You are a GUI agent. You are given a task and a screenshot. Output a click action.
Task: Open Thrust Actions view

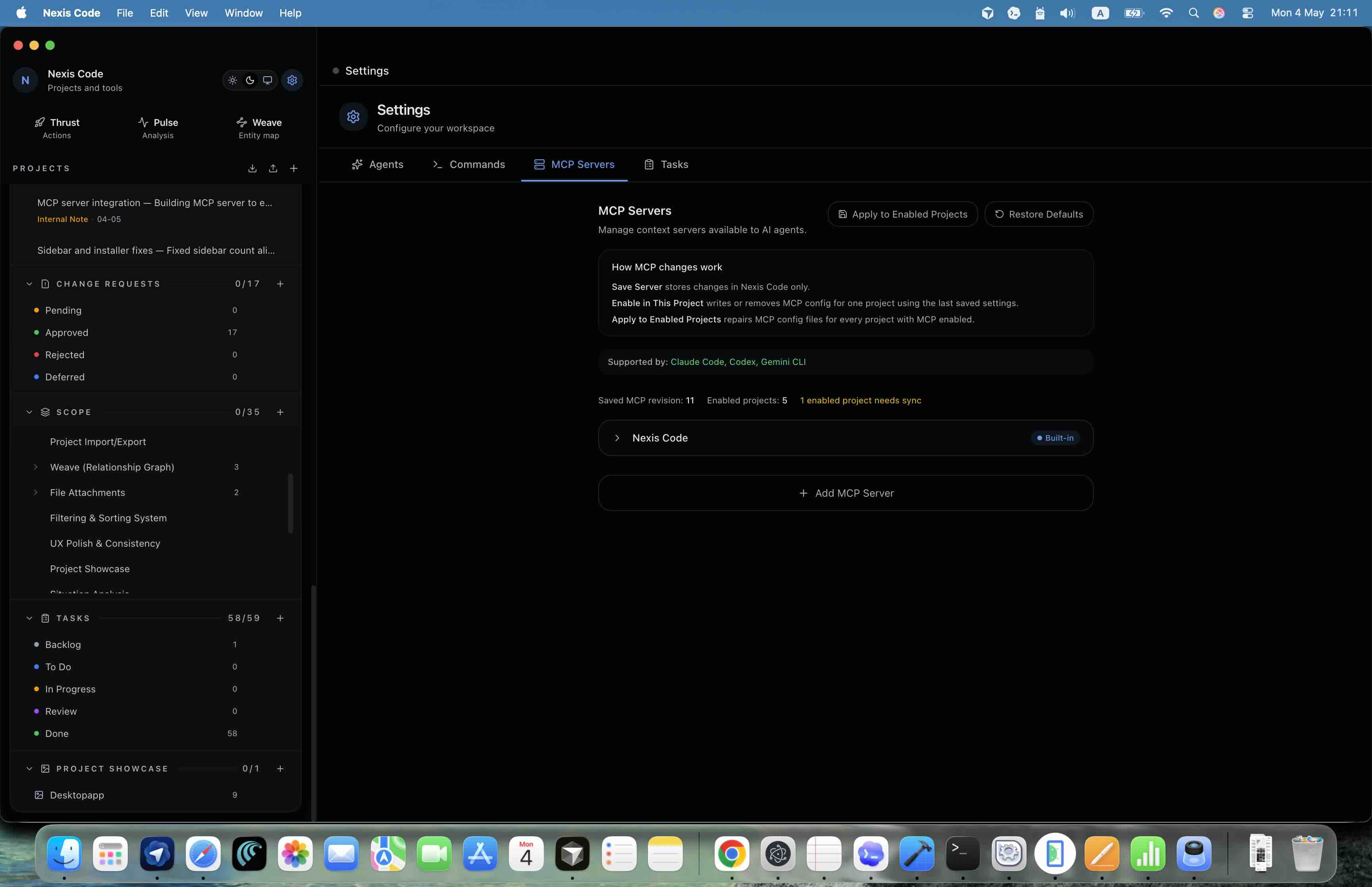pos(57,128)
